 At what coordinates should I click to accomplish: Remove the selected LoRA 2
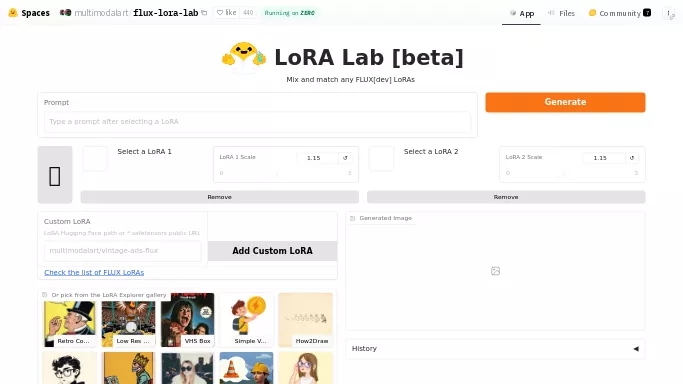point(506,197)
